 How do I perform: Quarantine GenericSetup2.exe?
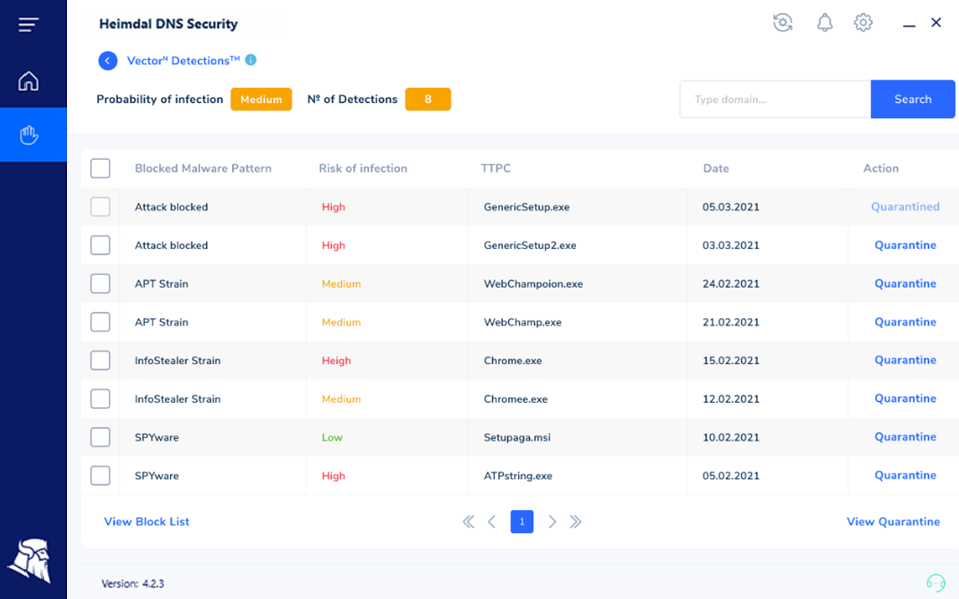pos(905,245)
